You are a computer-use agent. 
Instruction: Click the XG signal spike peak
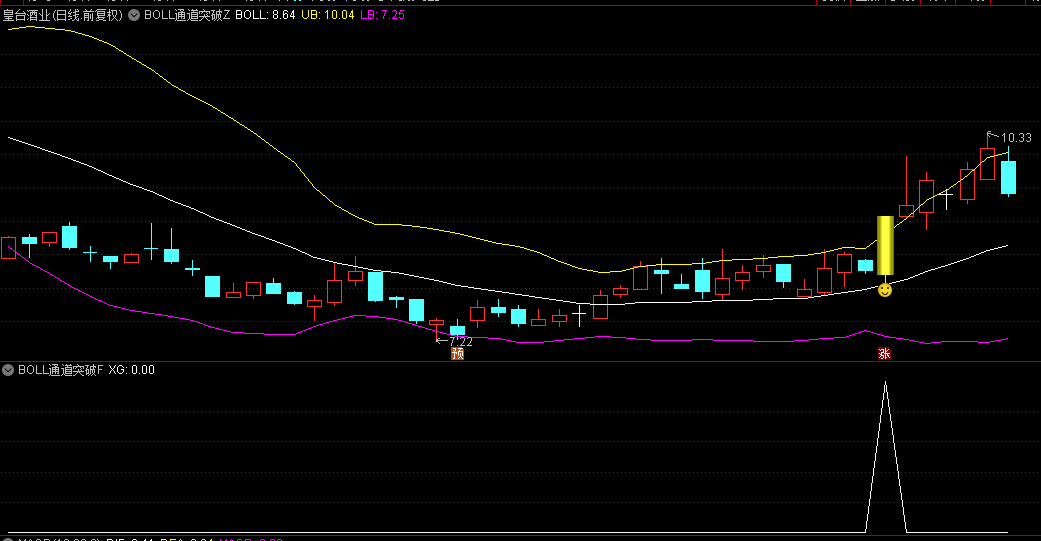pyautogui.click(x=886, y=383)
